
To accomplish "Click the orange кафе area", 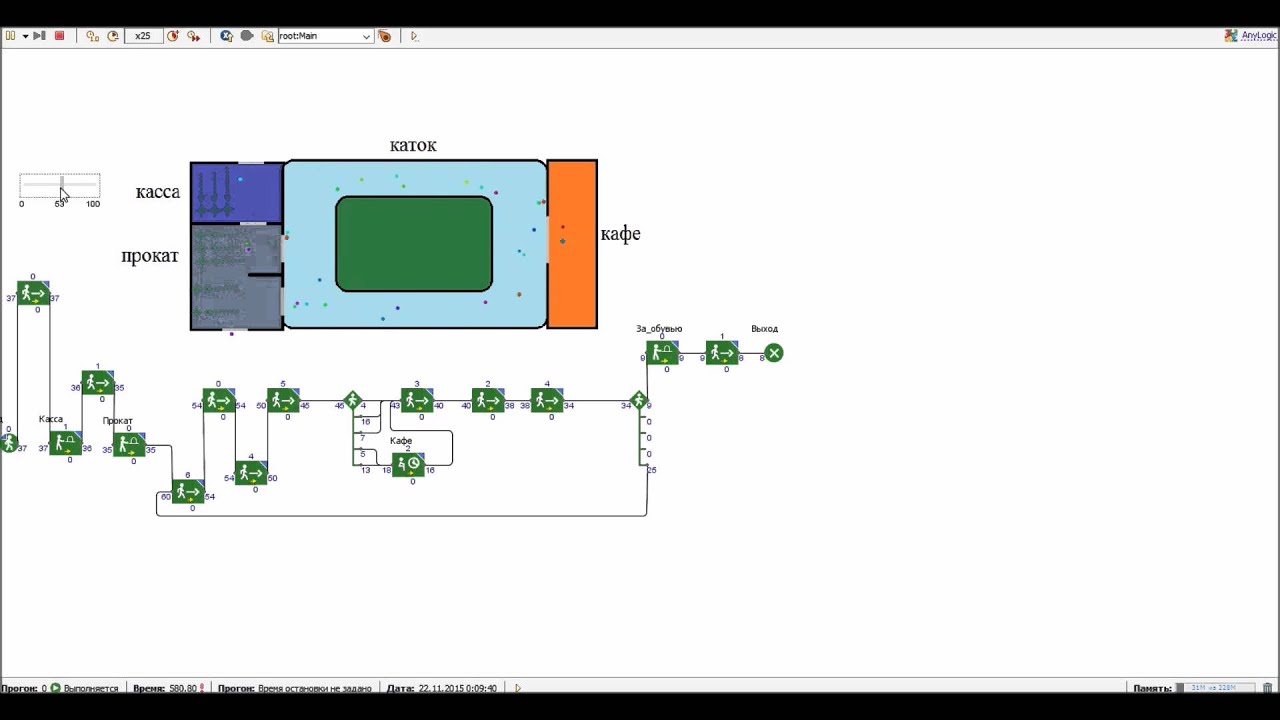I will coord(573,244).
